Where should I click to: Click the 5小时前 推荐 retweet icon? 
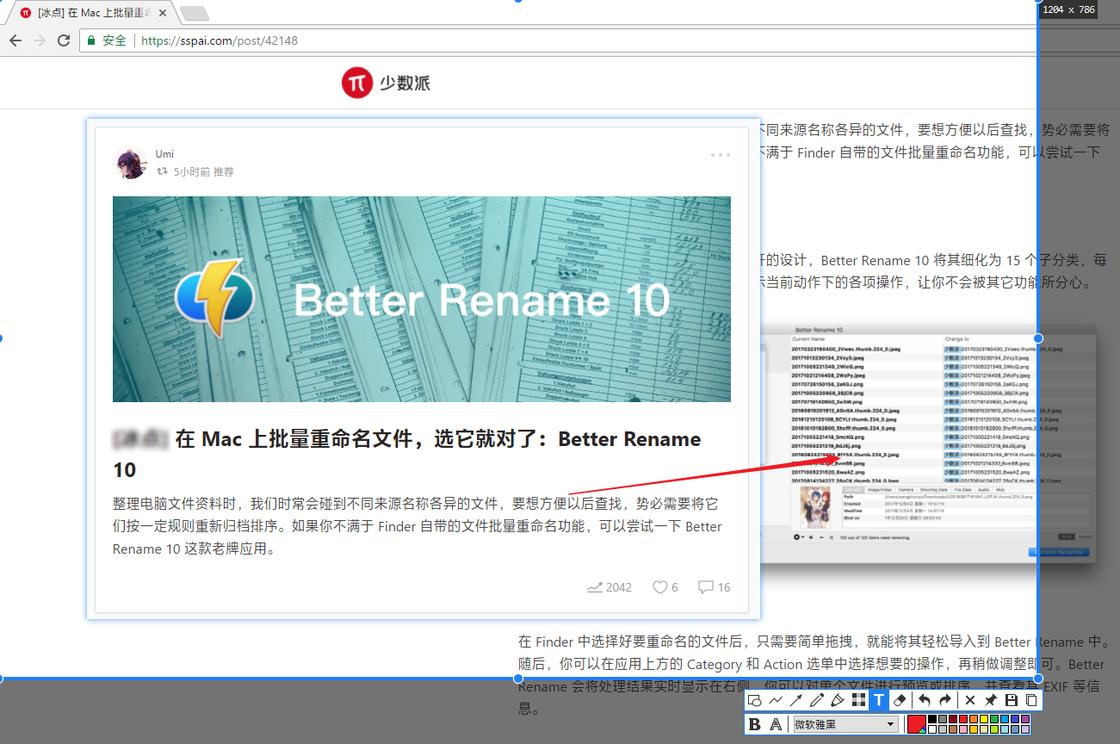coord(162,171)
